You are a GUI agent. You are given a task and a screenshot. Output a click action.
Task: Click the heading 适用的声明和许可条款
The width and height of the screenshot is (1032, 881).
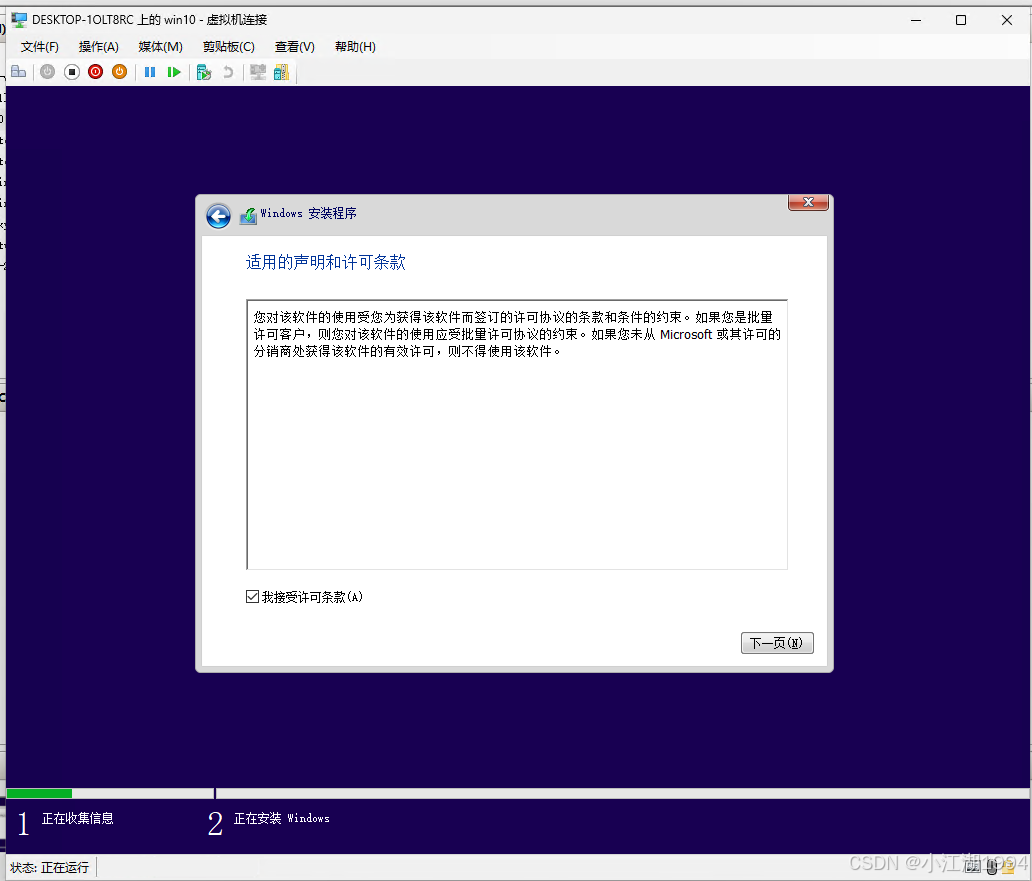(326, 263)
